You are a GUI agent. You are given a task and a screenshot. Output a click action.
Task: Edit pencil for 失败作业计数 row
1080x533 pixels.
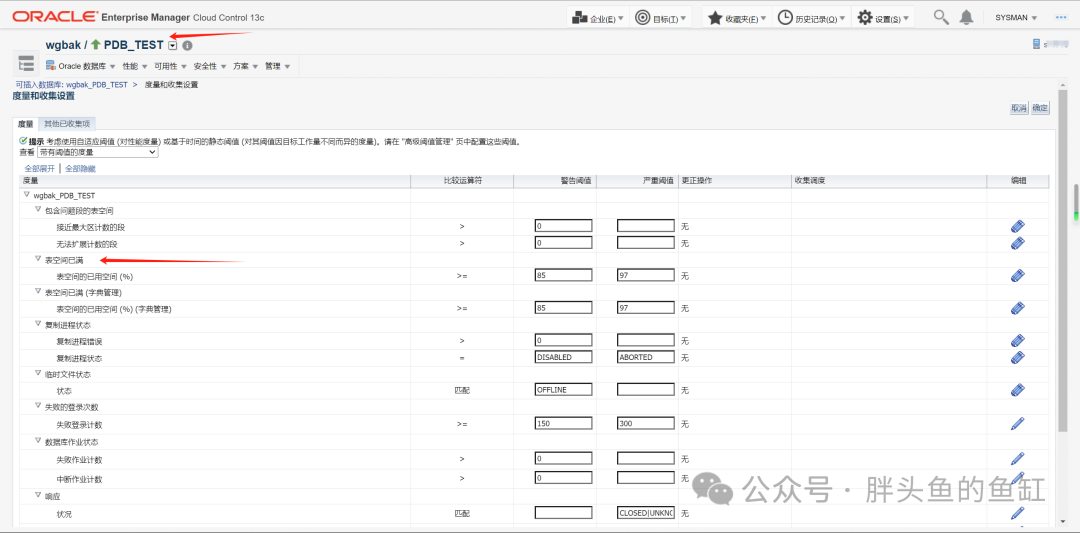[1017, 459]
